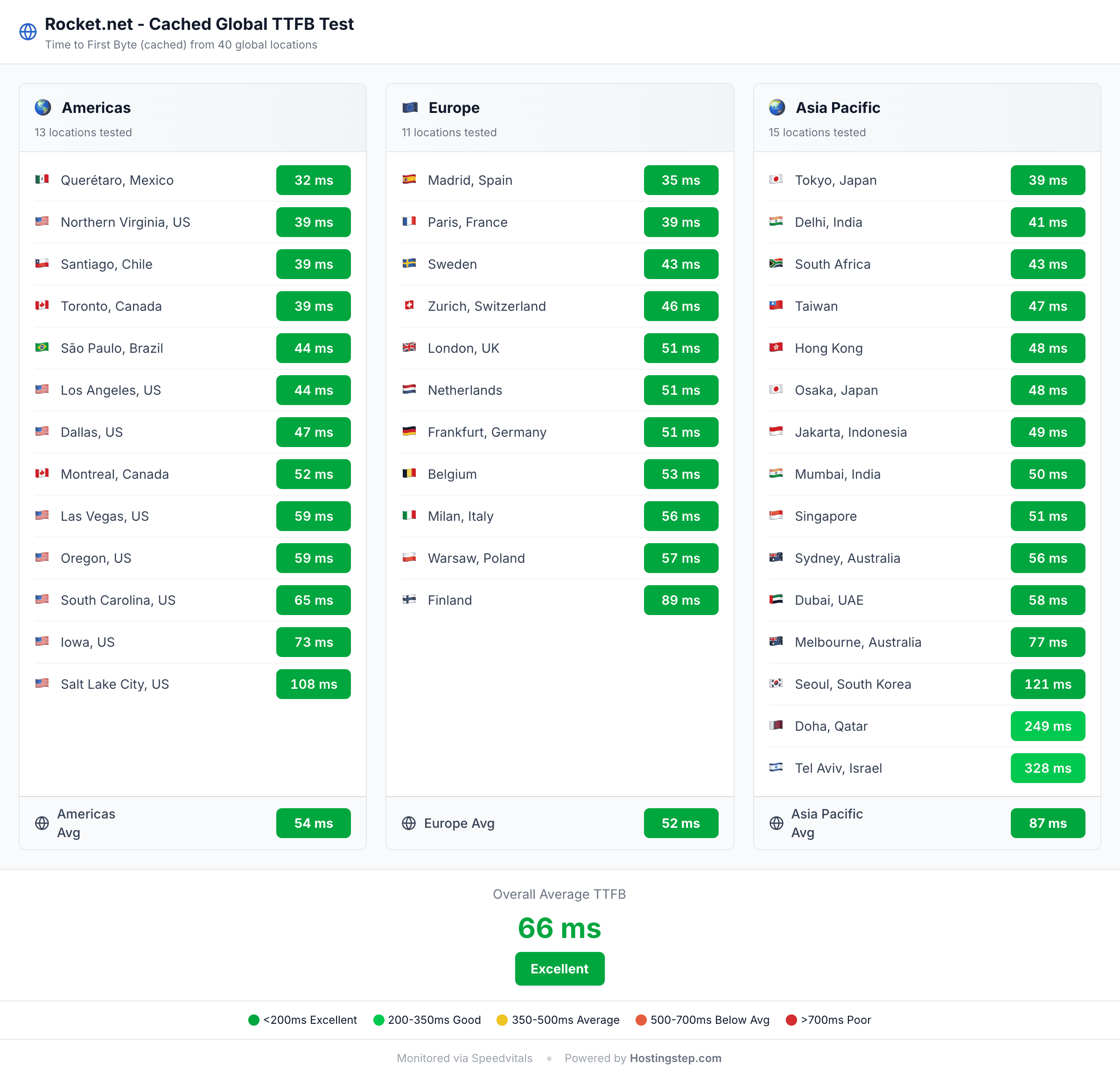Click the South Africa flag icon
This screenshot has height=1077, width=1120.
click(776, 263)
